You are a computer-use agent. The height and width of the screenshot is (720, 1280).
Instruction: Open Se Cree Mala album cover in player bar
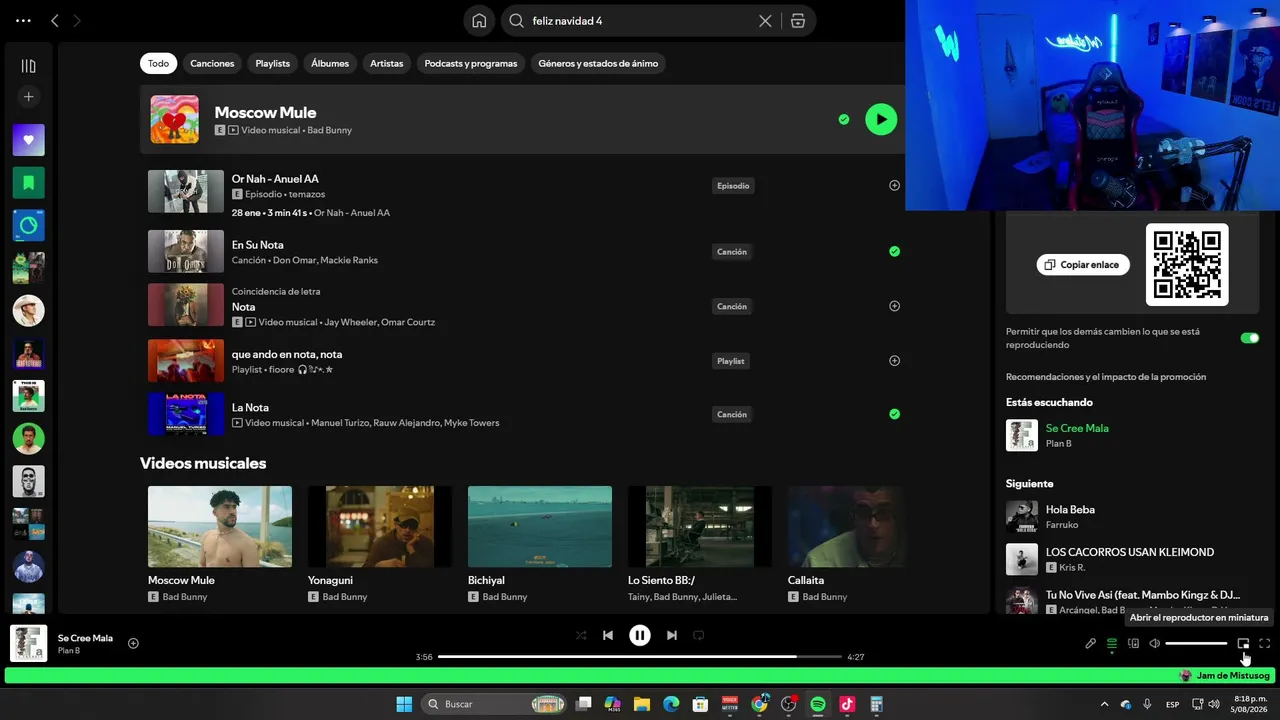pos(29,643)
